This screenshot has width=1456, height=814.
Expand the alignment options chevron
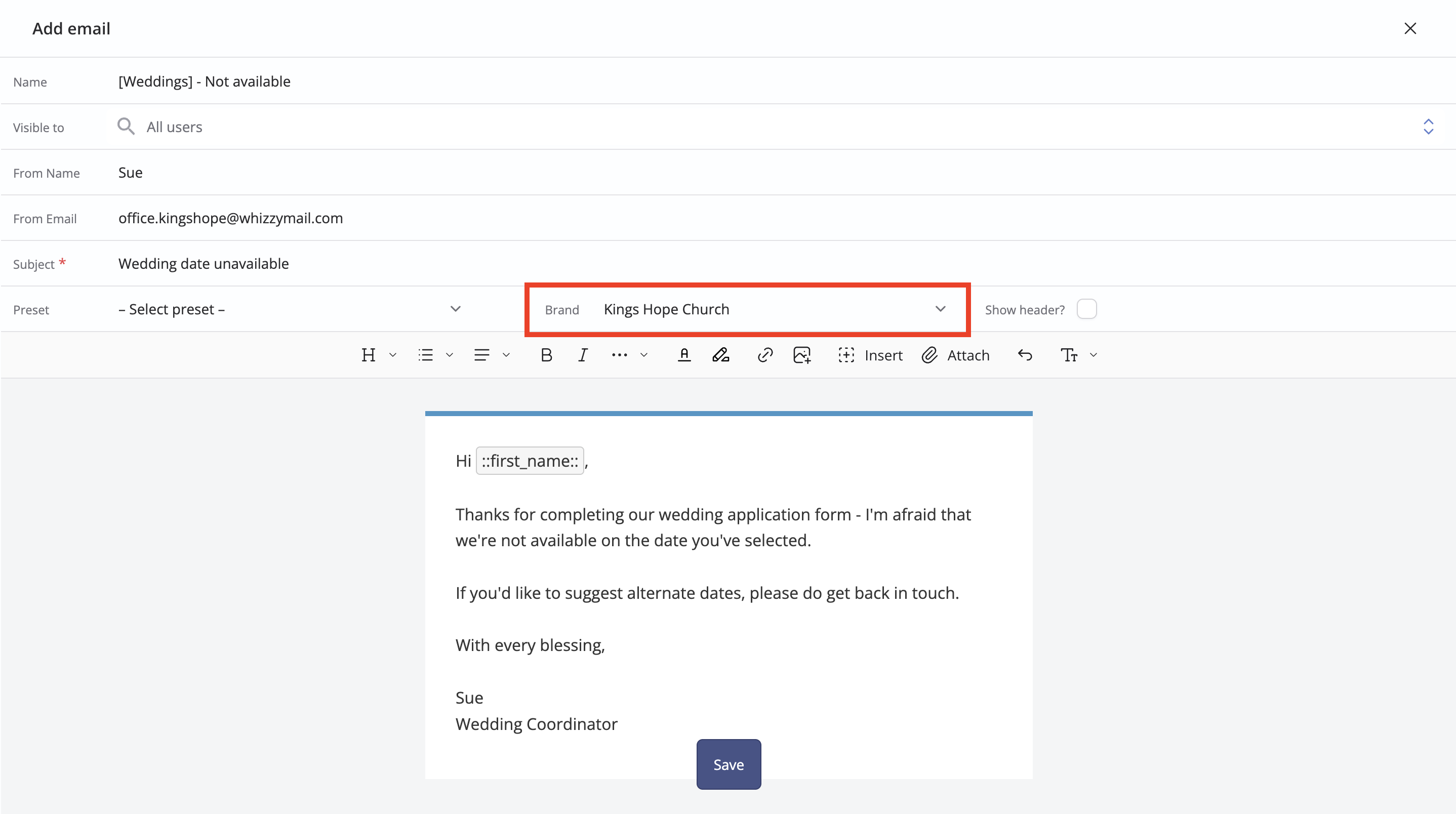click(x=506, y=355)
